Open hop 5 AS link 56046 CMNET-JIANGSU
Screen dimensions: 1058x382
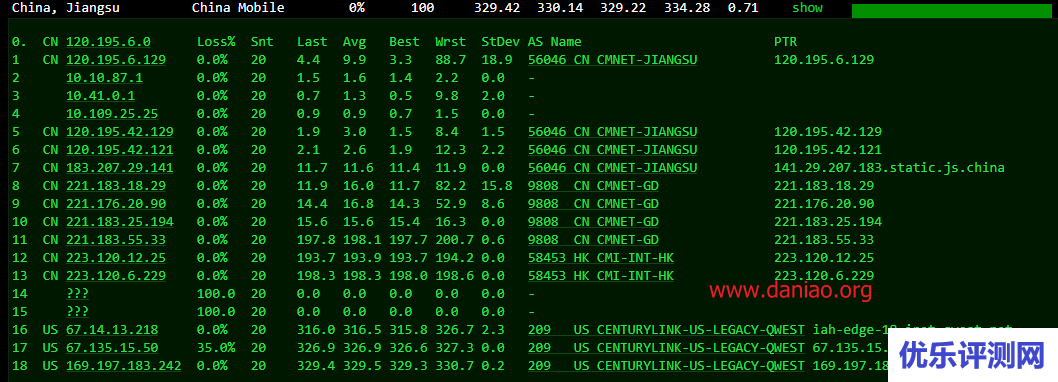(613, 132)
